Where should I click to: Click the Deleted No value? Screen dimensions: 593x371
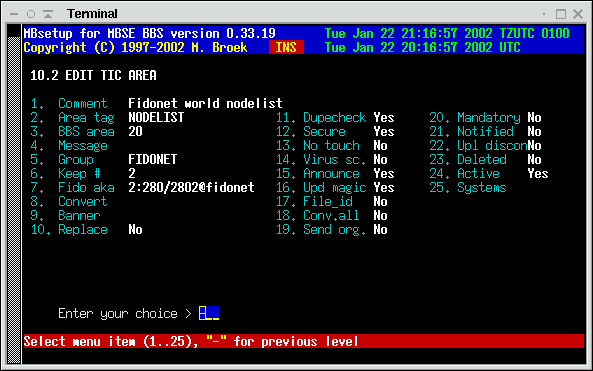click(x=534, y=159)
